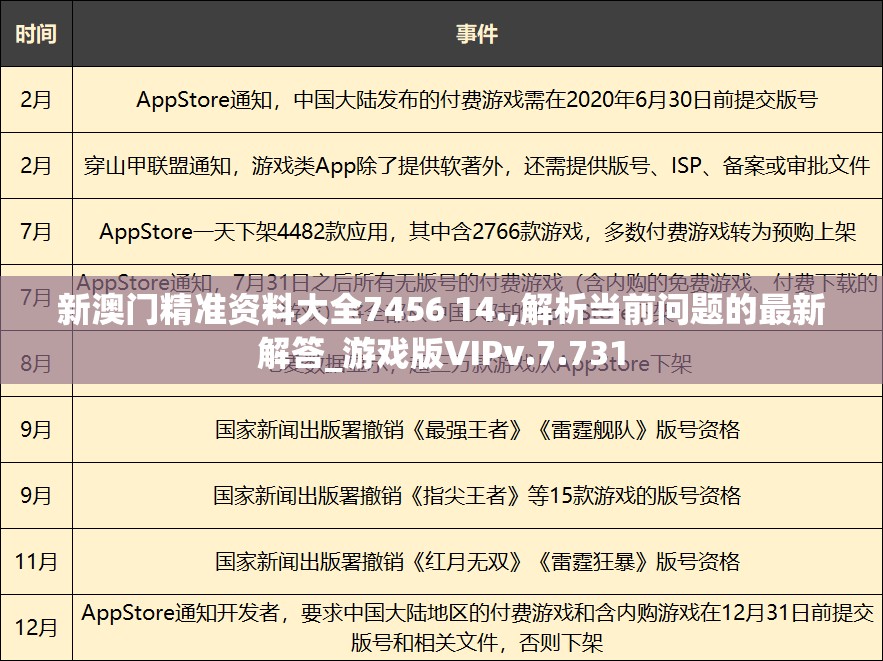Select 9月 cell in the 《指尖王者》 row

coord(36,495)
